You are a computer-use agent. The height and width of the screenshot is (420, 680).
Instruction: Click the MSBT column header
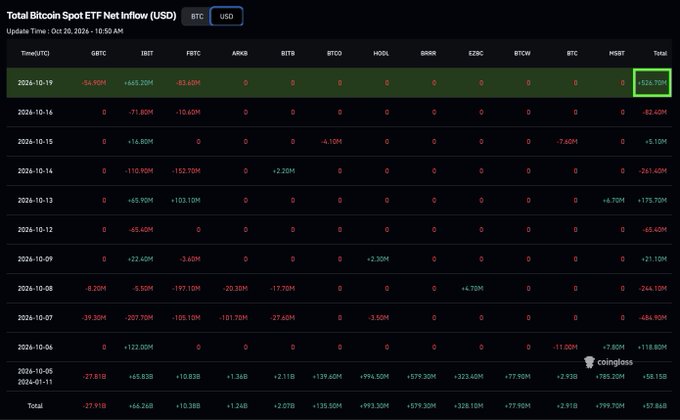coord(617,53)
